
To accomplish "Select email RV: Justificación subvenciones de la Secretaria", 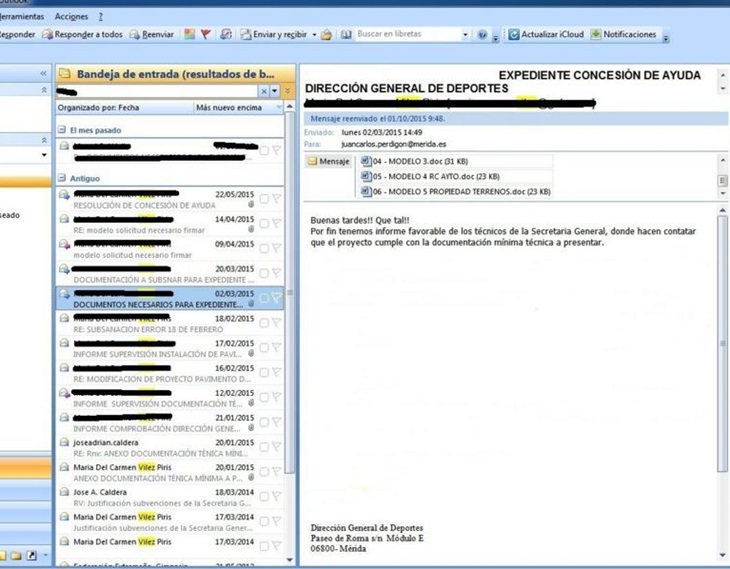I will (x=169, y=497).
